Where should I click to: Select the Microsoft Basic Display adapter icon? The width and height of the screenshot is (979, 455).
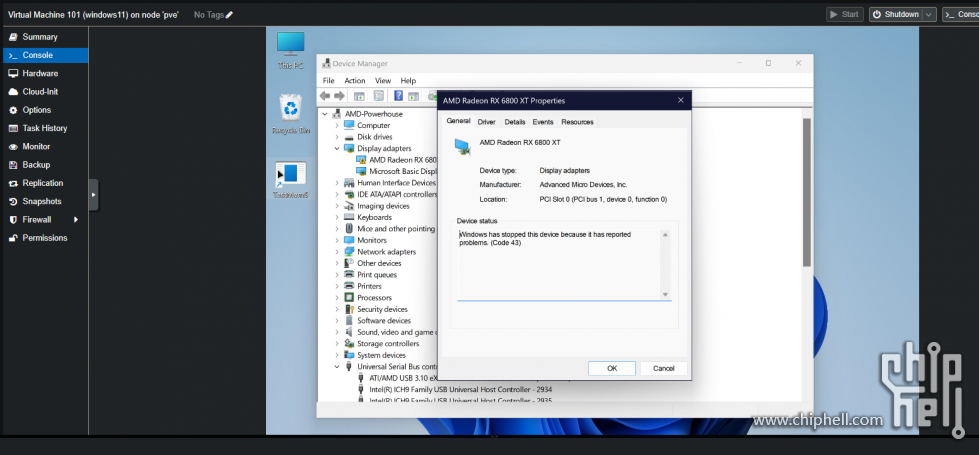(361, 171)
